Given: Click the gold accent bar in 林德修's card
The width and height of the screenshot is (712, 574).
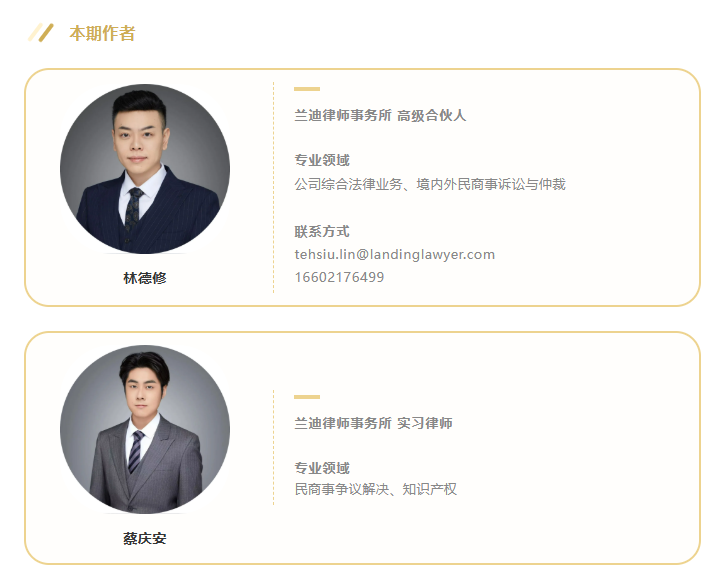Looking at the screenshot, I should click(x=307, y=89).
